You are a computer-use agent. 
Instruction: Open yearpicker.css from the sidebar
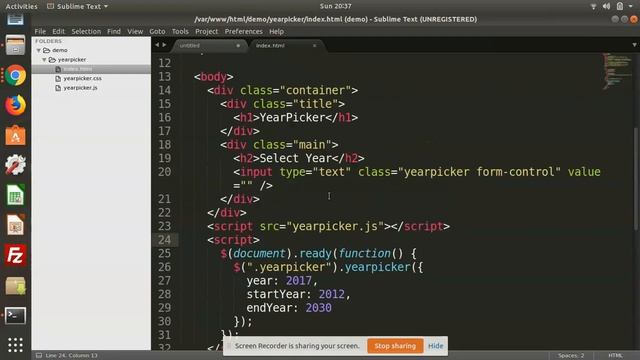[x=82, y=78]
